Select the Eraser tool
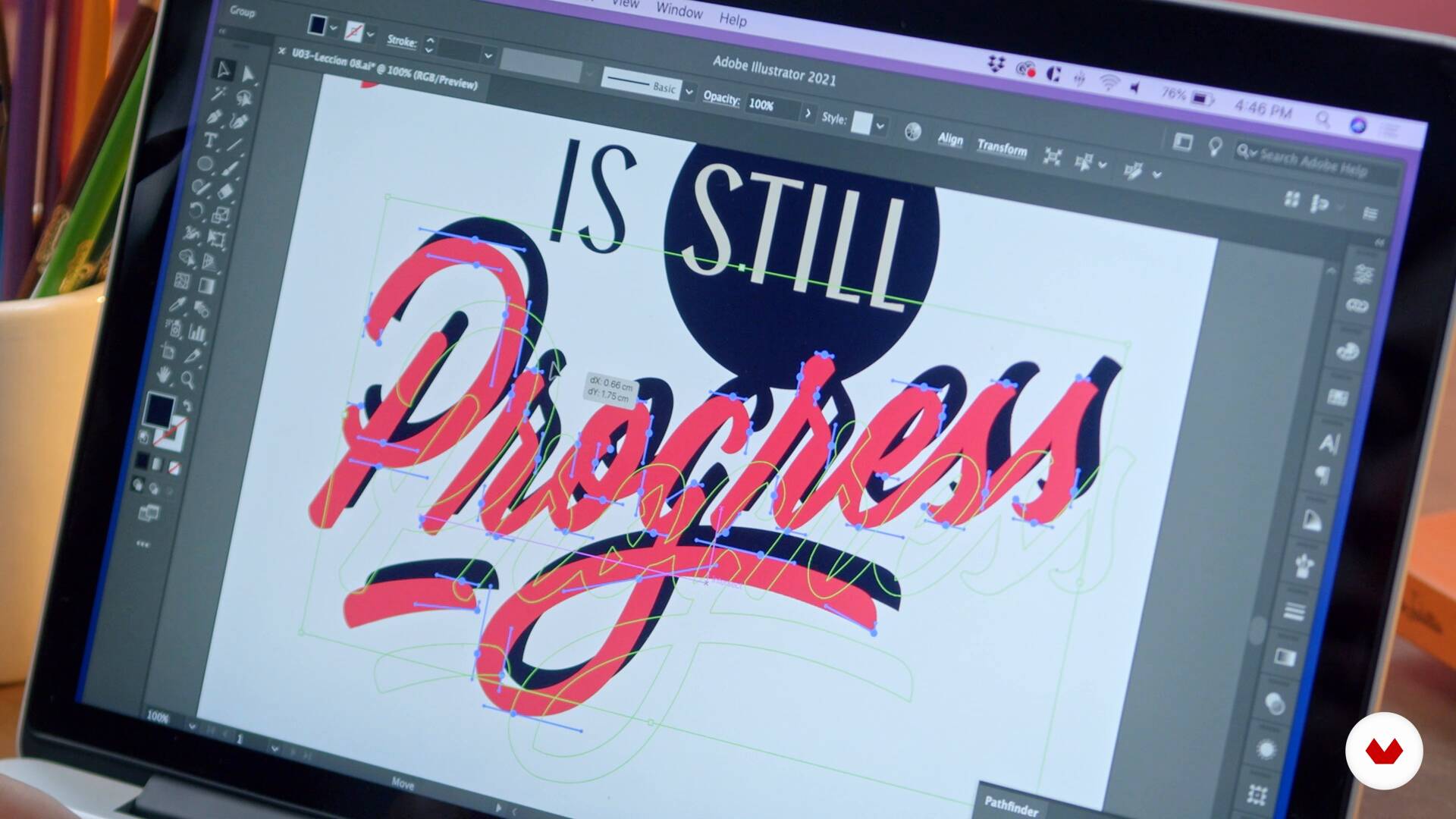 pyautogui.click(x=226, y=191)
